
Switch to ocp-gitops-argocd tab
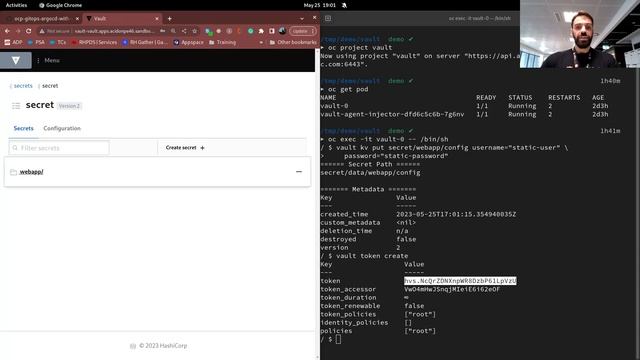(x=41, y=18)
